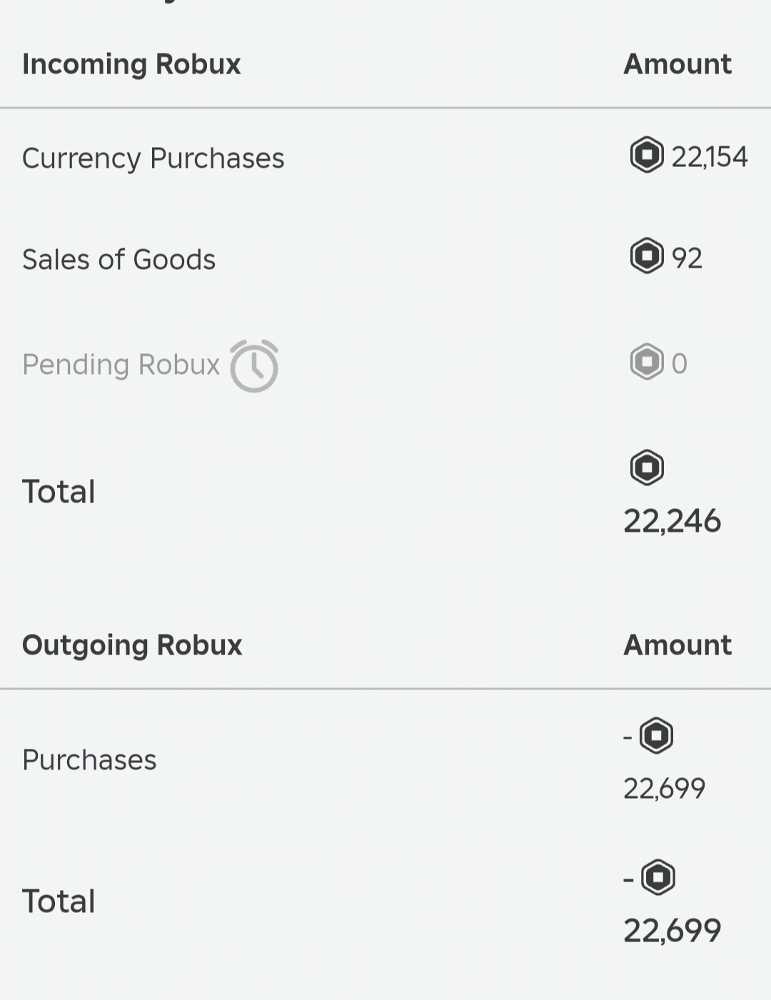Click the Incoming Robux column header
The image size is (771, 1000).
tap(131, 64)
